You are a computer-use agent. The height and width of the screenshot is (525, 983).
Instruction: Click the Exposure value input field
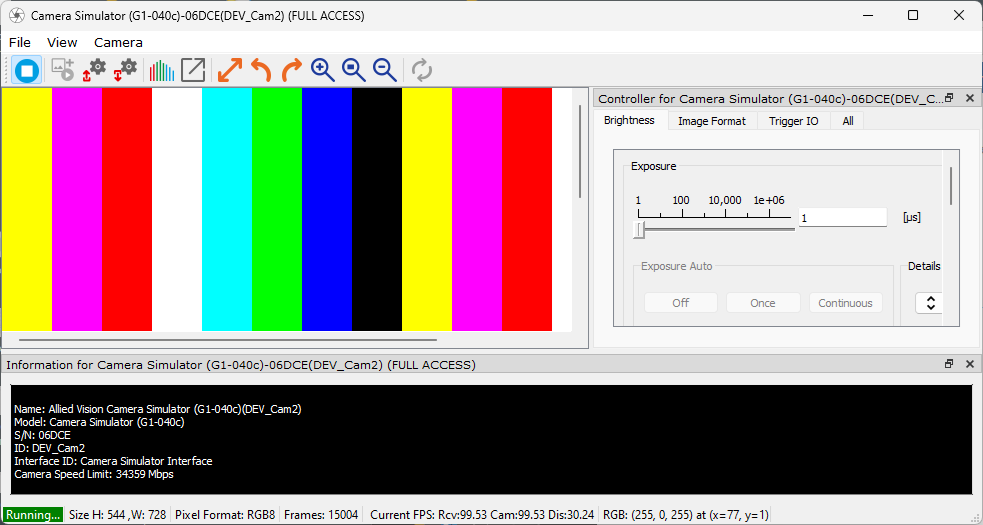pyautogui.click(x=842, y=217)
